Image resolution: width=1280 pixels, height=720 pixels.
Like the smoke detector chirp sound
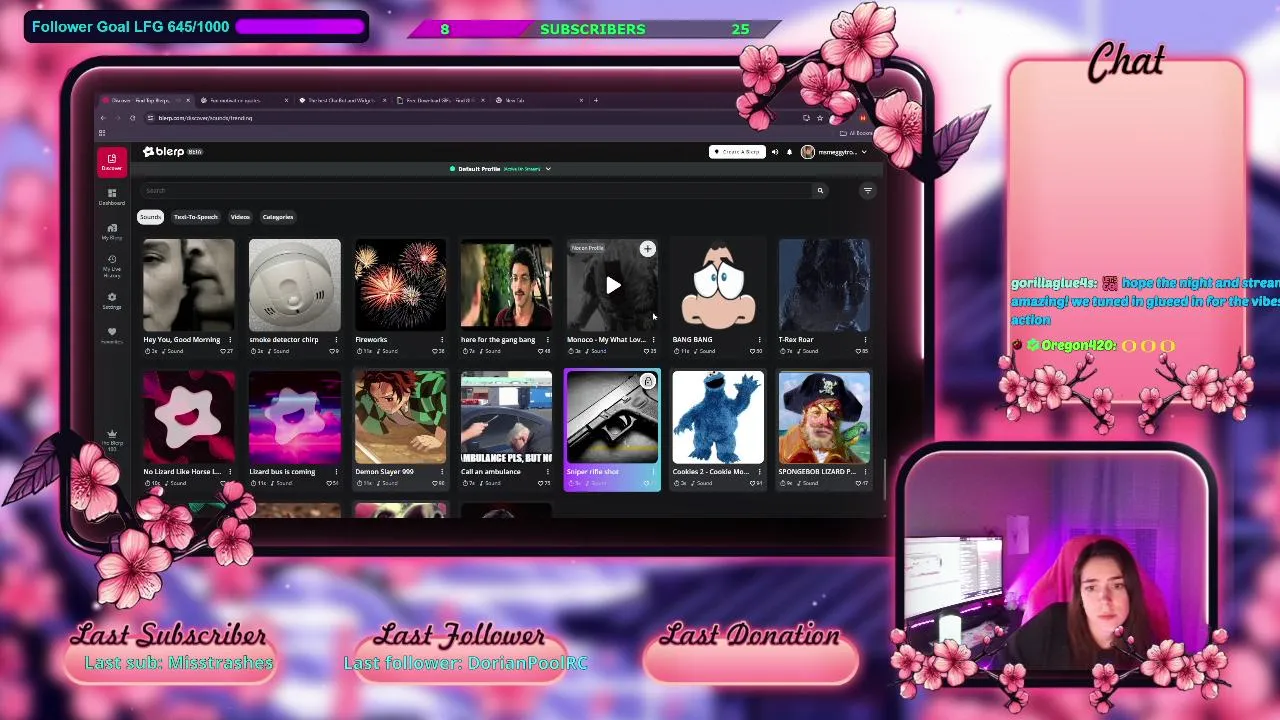coord(331,351)
